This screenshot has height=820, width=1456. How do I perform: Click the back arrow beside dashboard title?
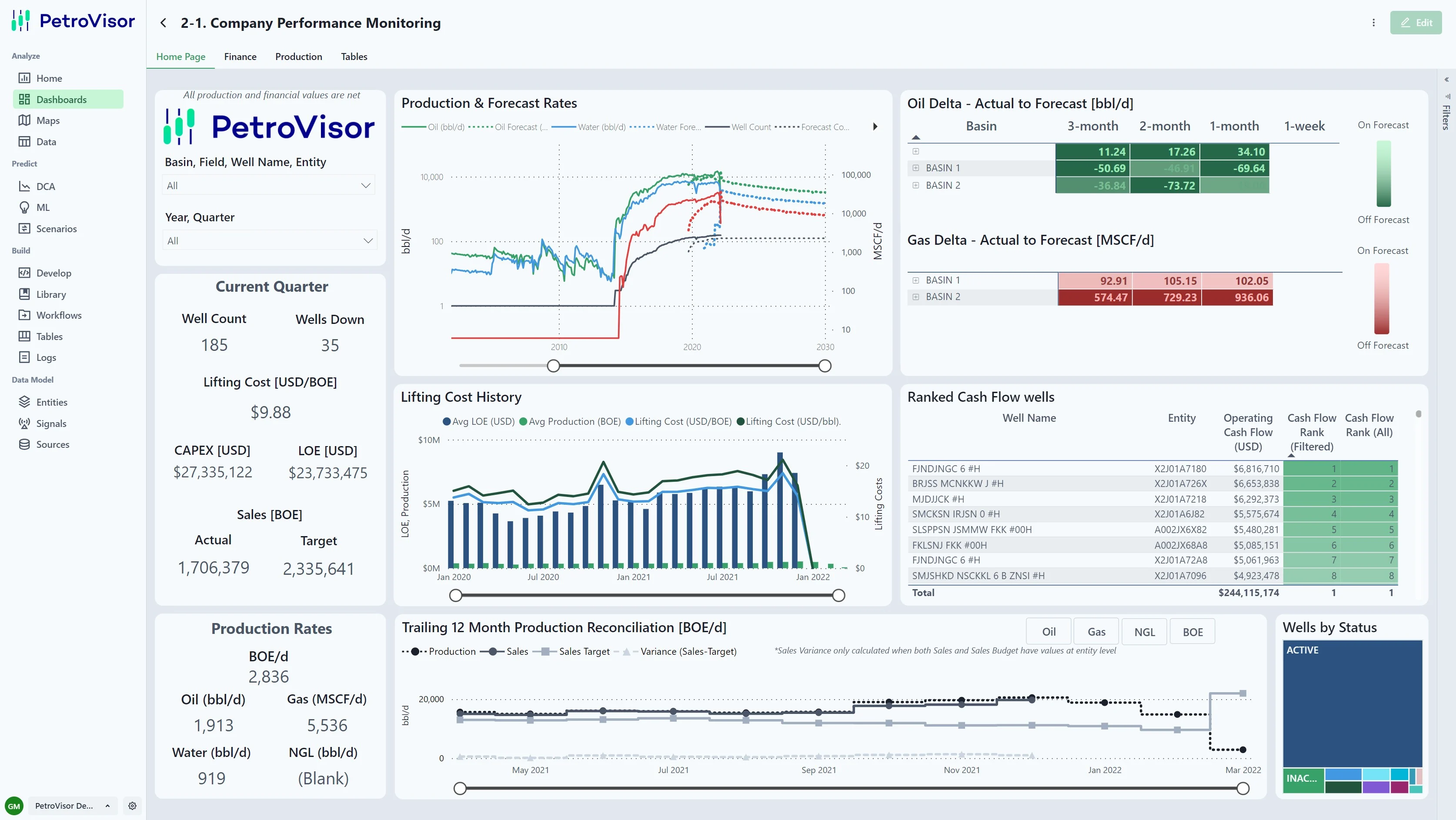(x=164, y=23)
